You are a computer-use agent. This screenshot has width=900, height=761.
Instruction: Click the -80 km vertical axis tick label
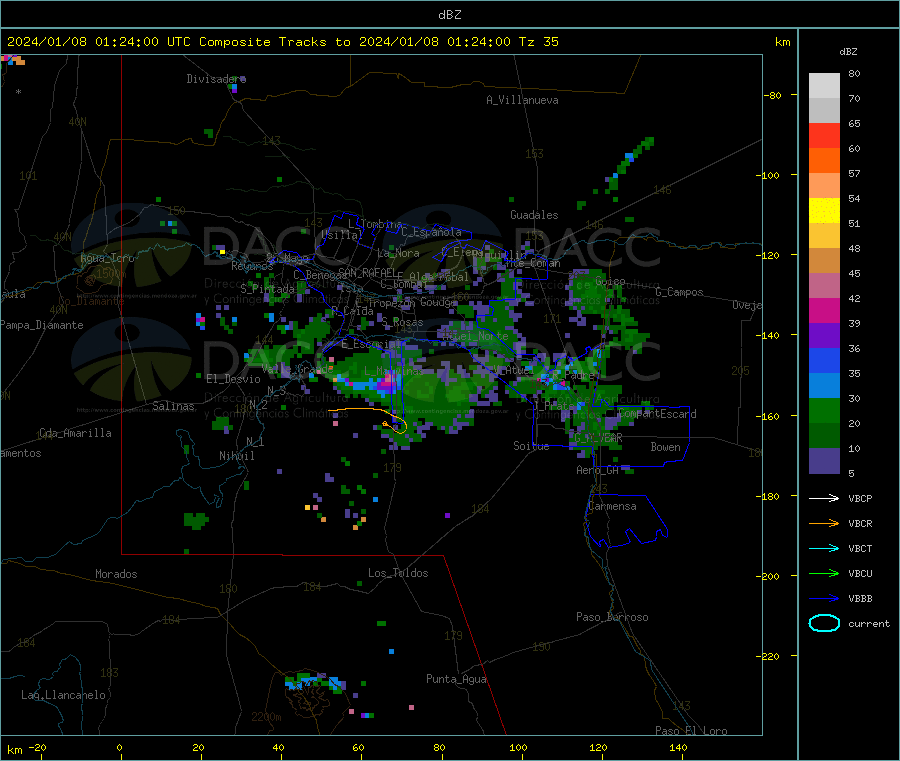pyautogui.click(x=772, y=95)
